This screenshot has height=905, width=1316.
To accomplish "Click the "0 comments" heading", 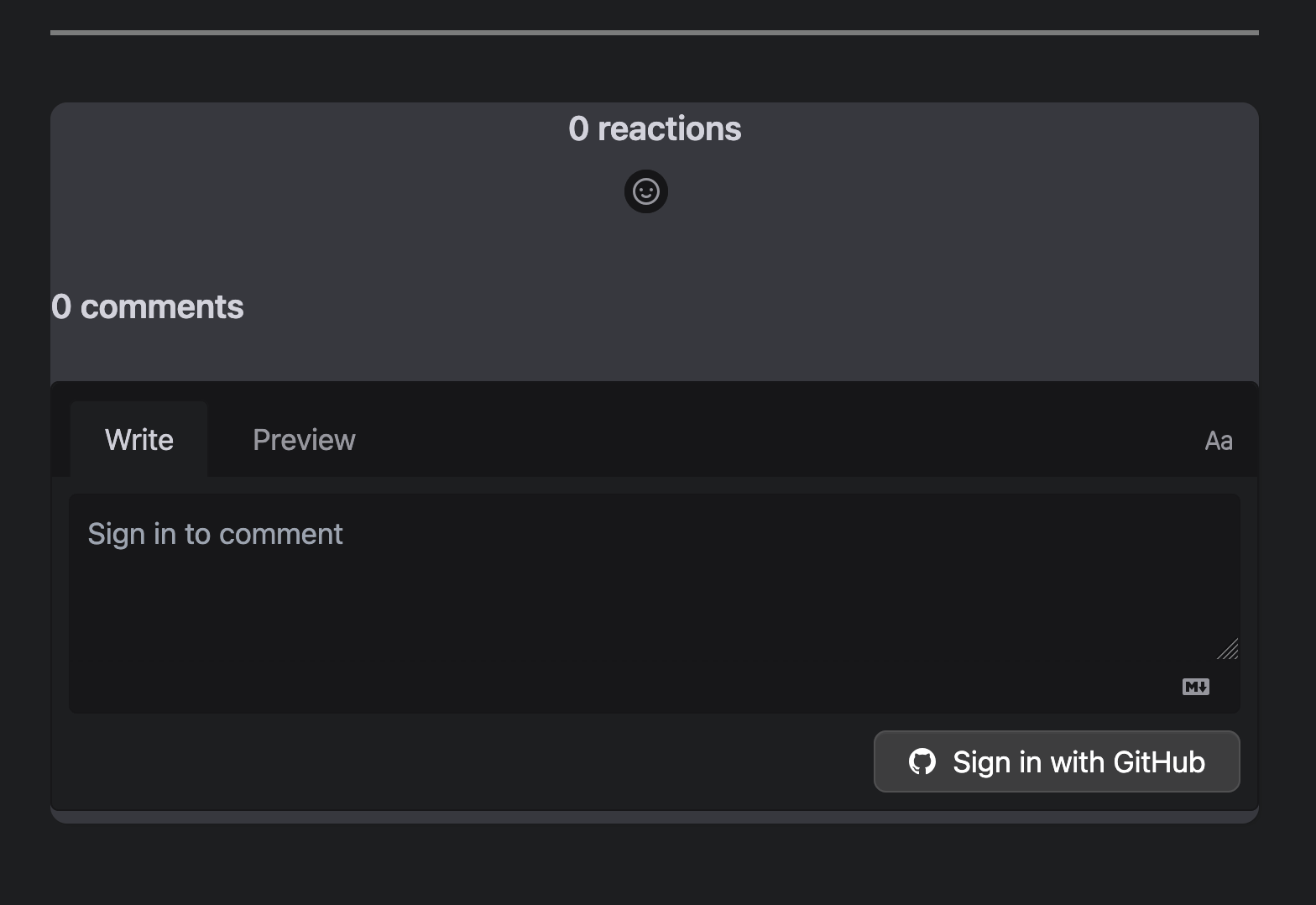I will 148,307.
